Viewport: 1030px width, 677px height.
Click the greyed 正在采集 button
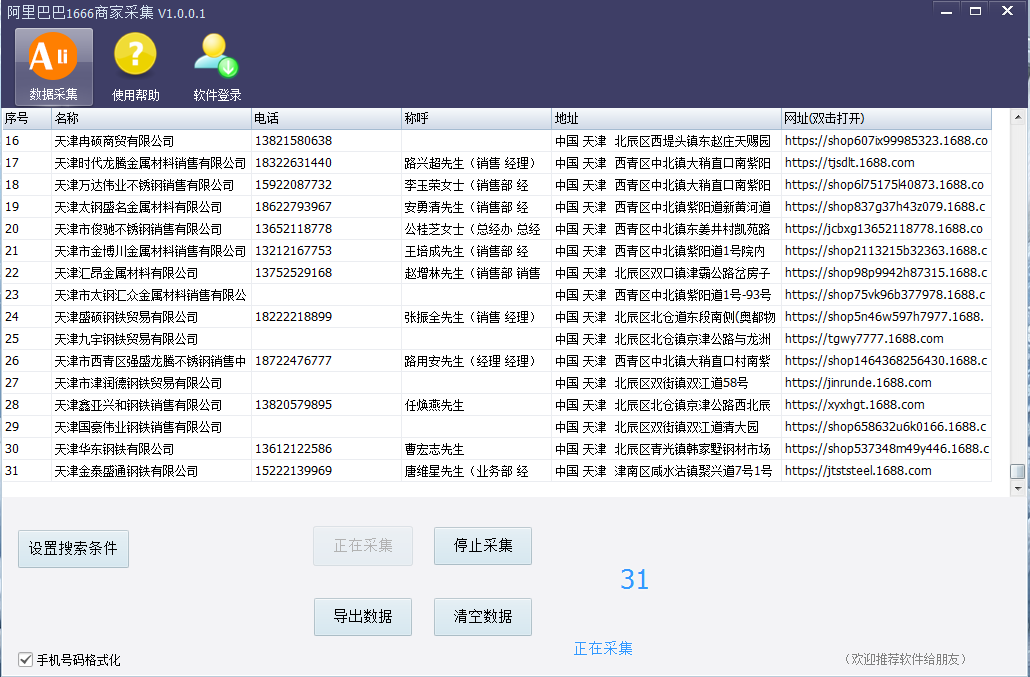click(363, 546)
